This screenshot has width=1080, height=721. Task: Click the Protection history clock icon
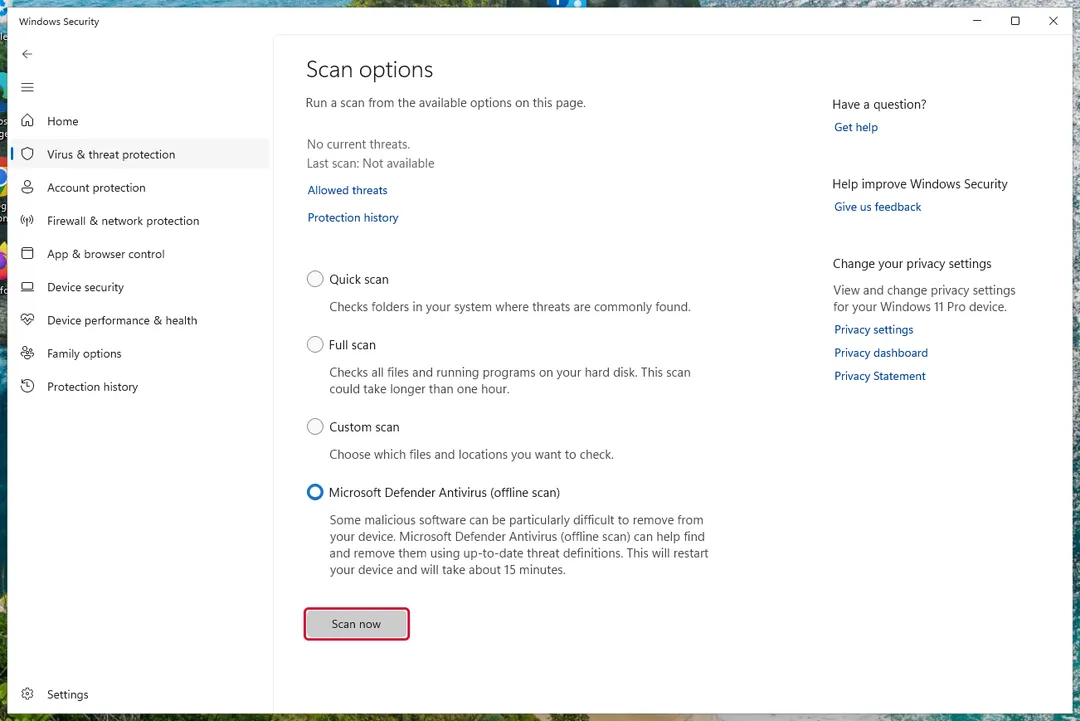pos(28,386)
